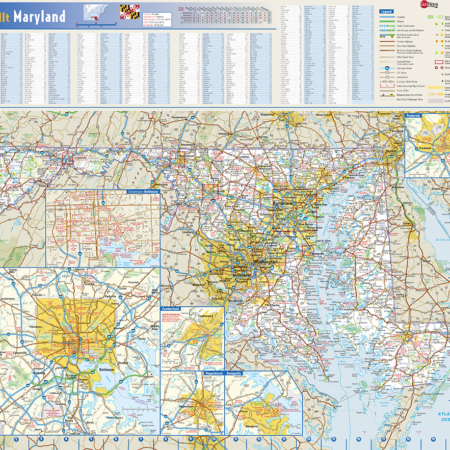Click the GeoNova logo
The height and width of the screenshot is (450, 450).
click(429, 4)
